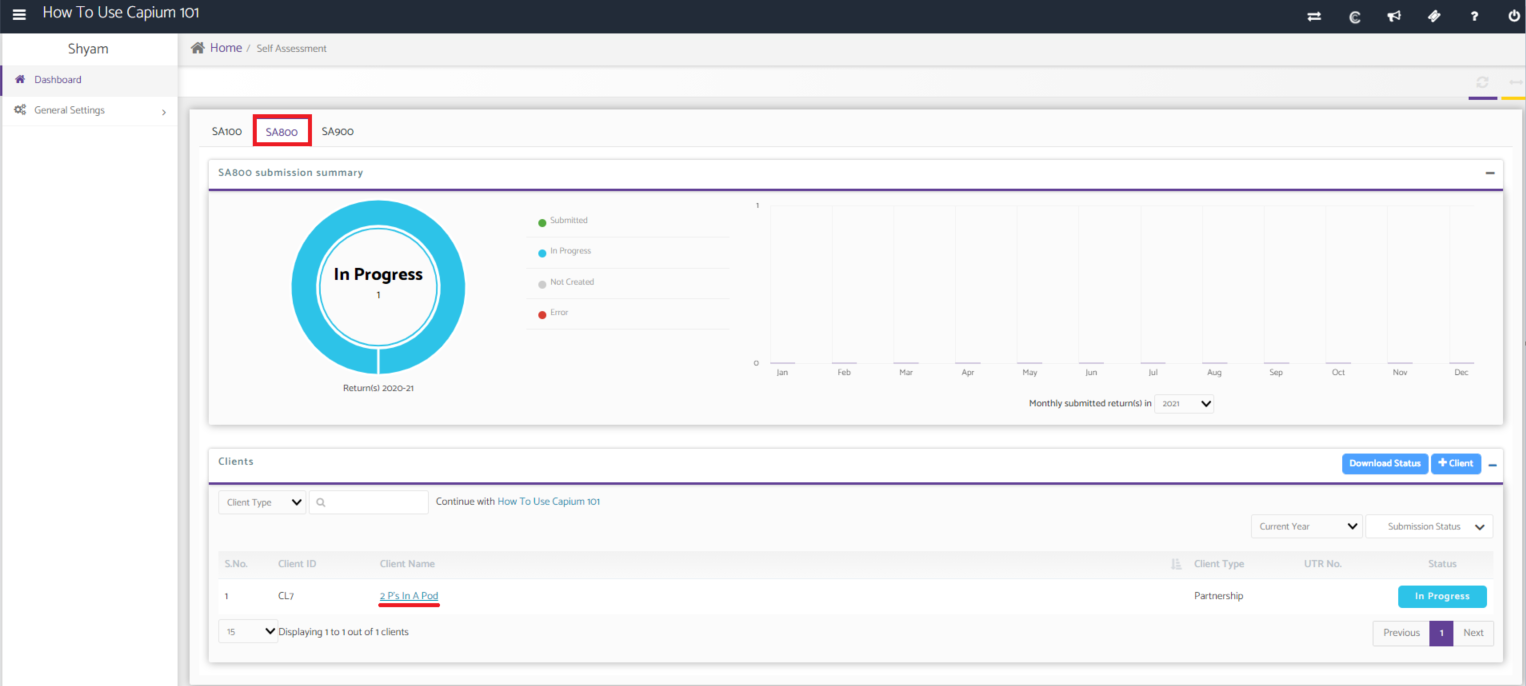This screenshot has height=686, width=1526.
Task: Click the Partnership client type cell
Action: click(1219, 596)
